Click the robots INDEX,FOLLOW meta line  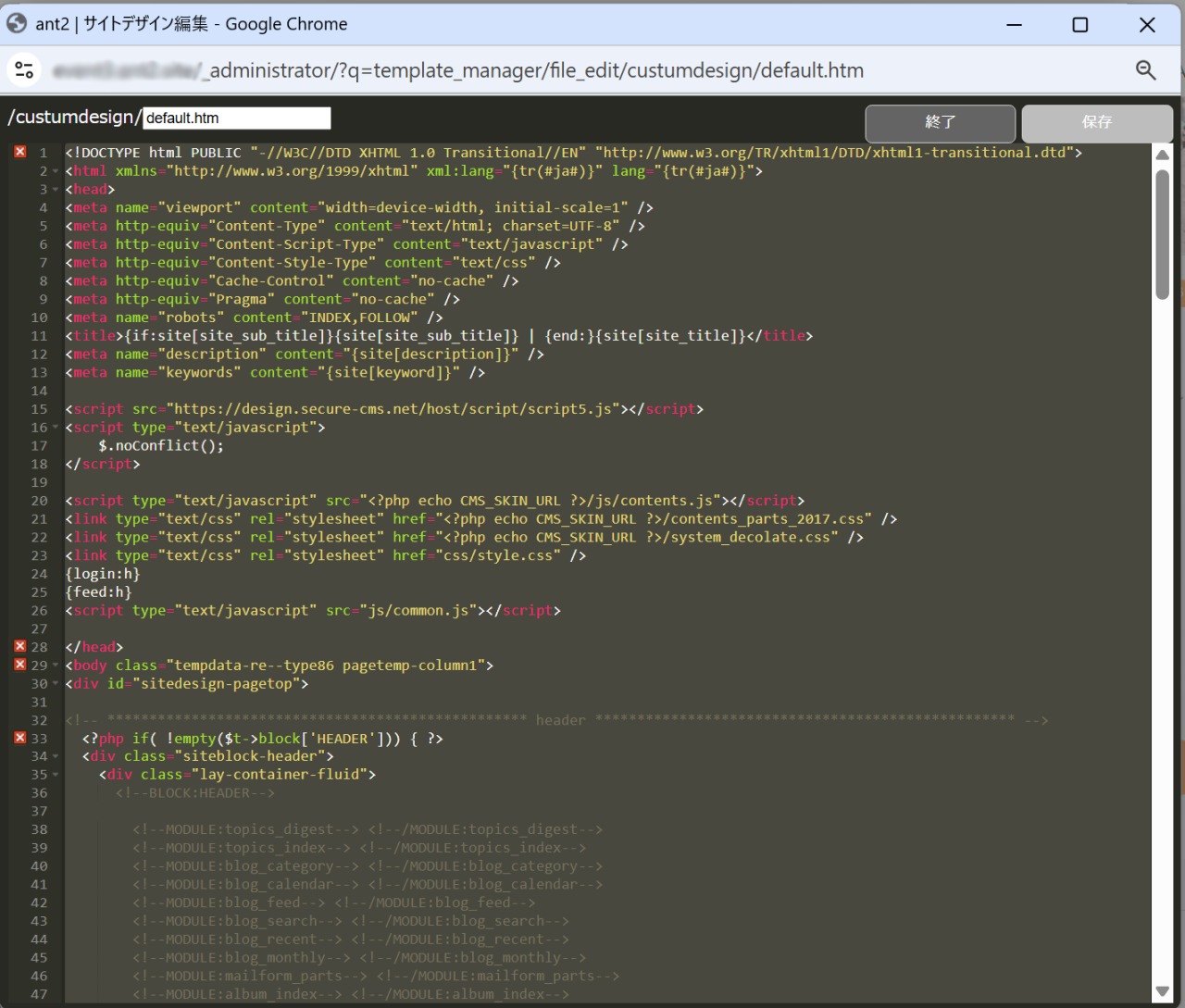[x=254, y=317]
